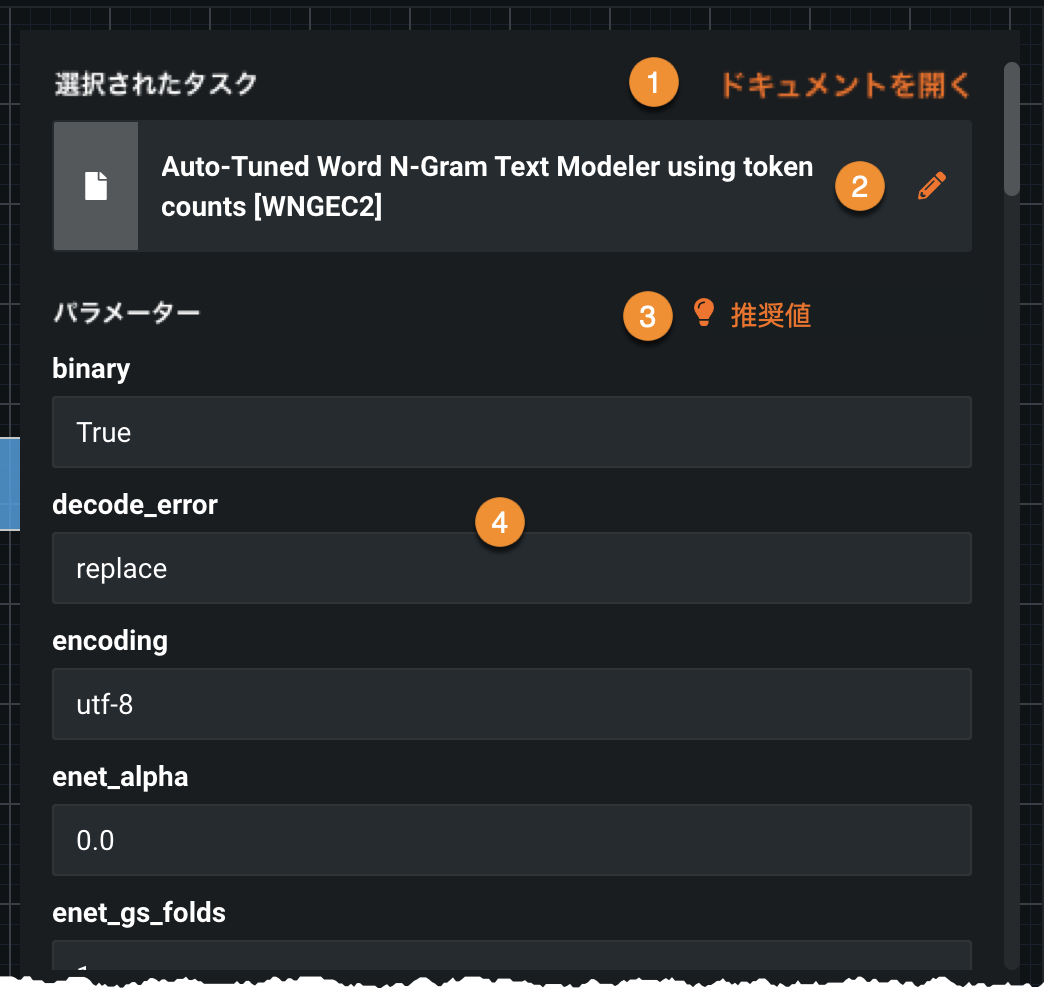1044x988 pixels.
Task: Click the パラメーター section heading
Action: [126, 312]
